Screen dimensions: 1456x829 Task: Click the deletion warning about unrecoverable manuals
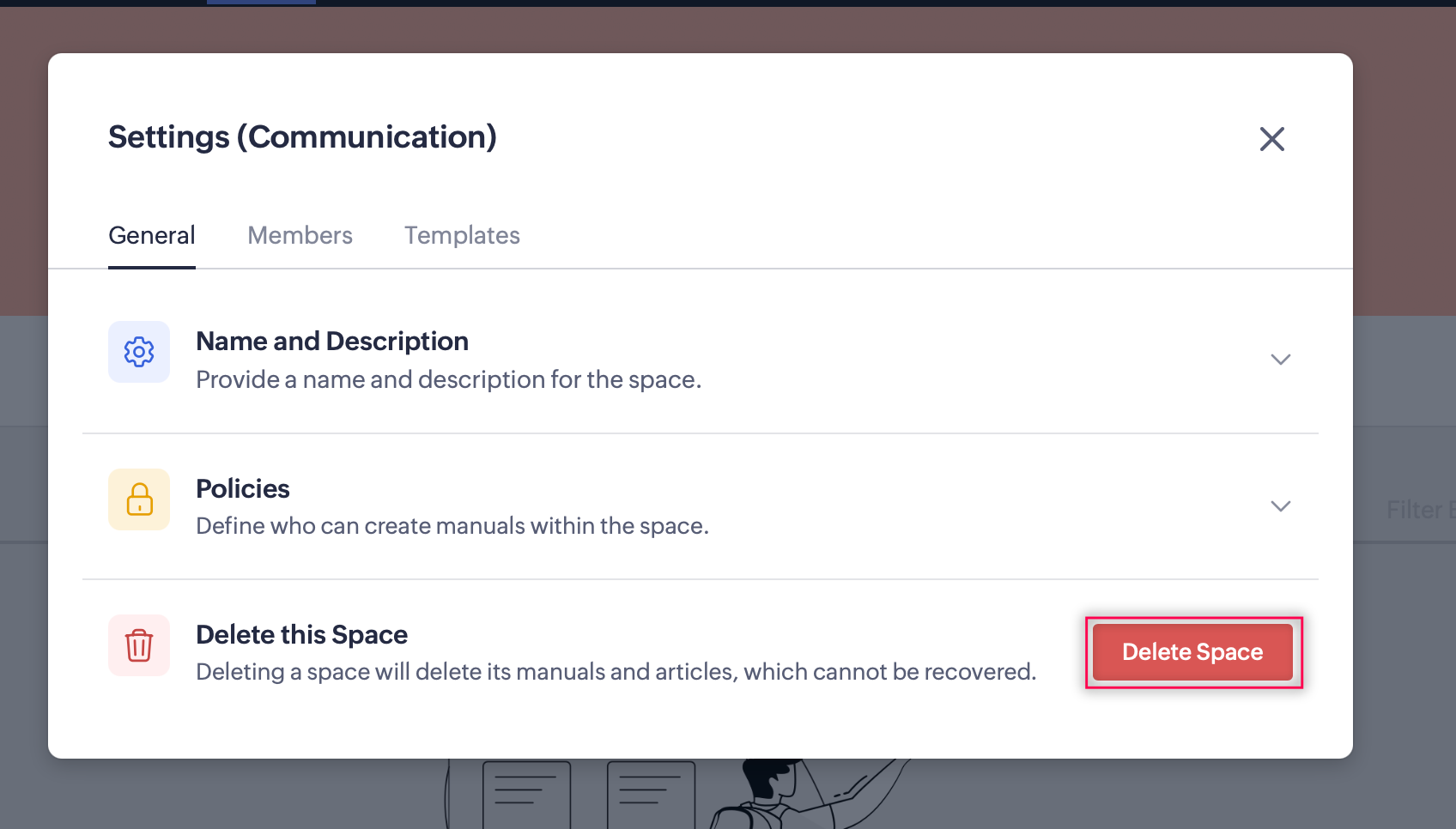[616, 672]
